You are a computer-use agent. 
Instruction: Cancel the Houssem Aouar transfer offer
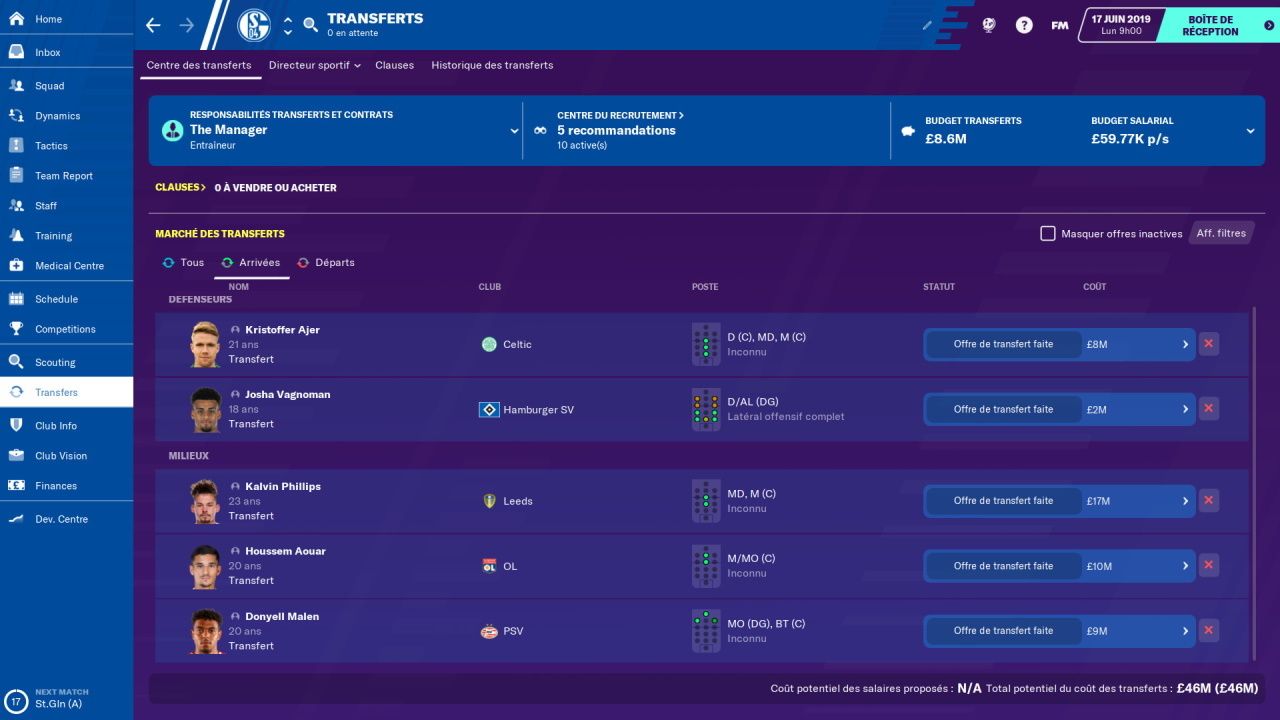1208,566
